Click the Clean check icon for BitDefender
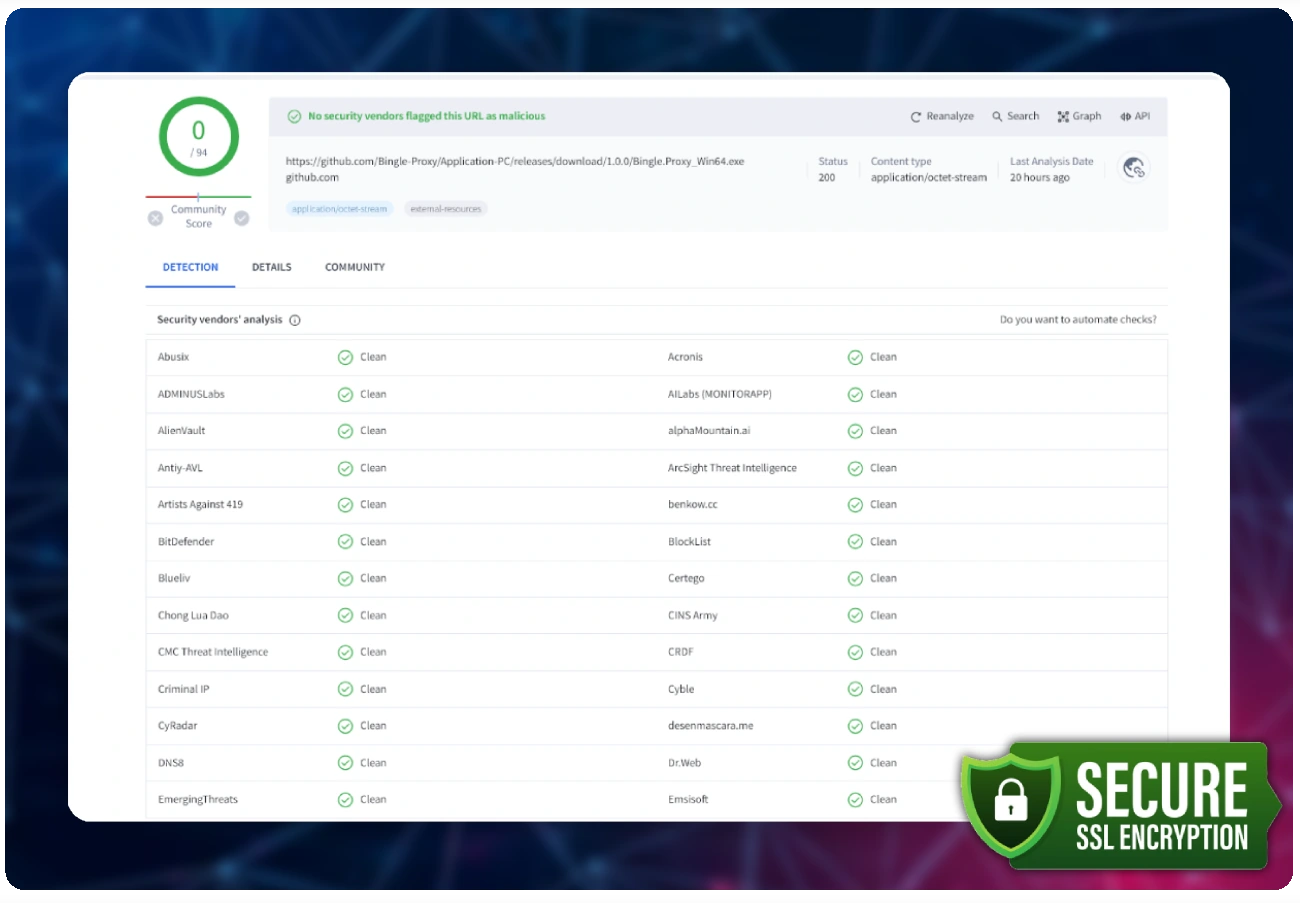 point(345,542)
